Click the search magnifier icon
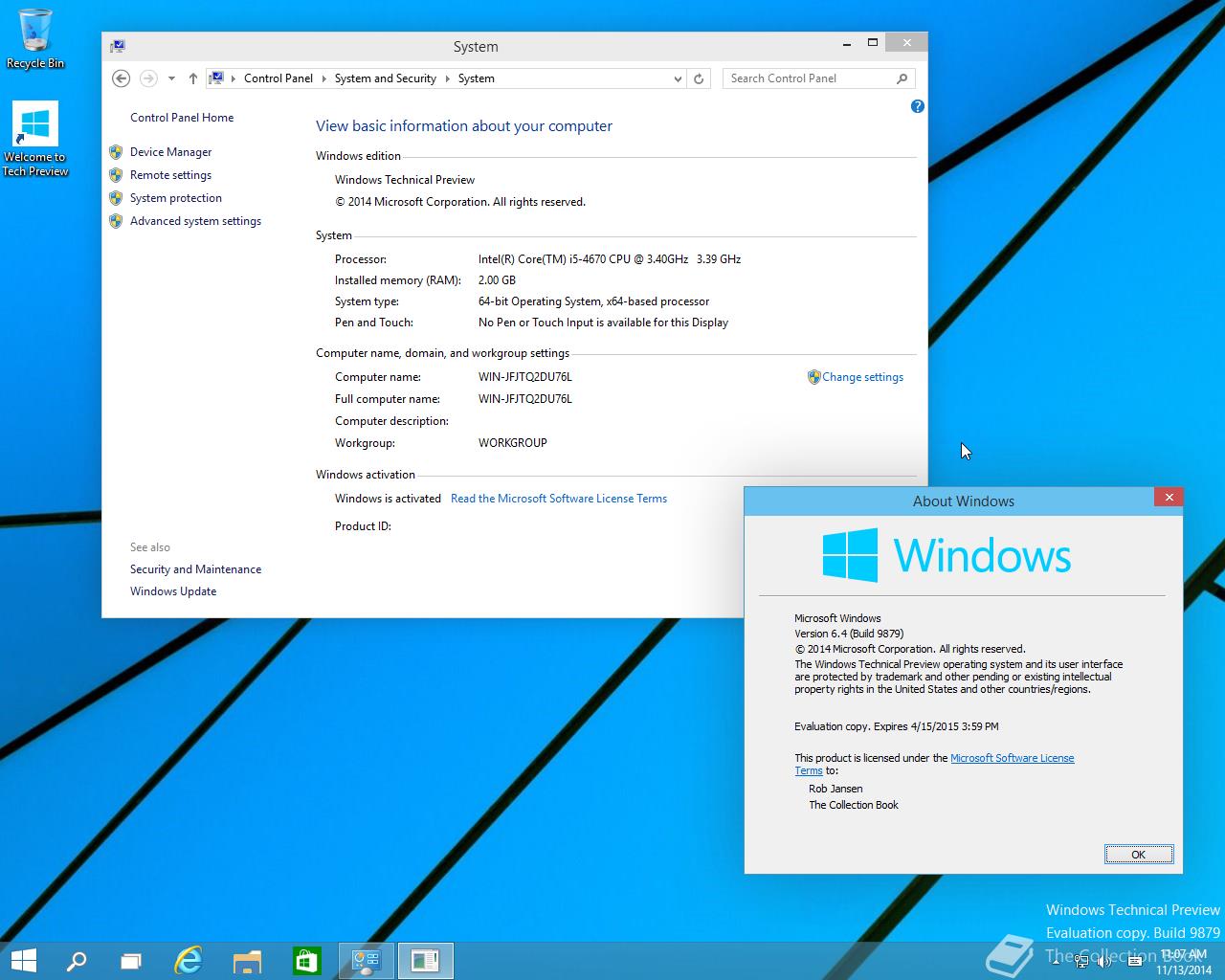 (902, 78)
